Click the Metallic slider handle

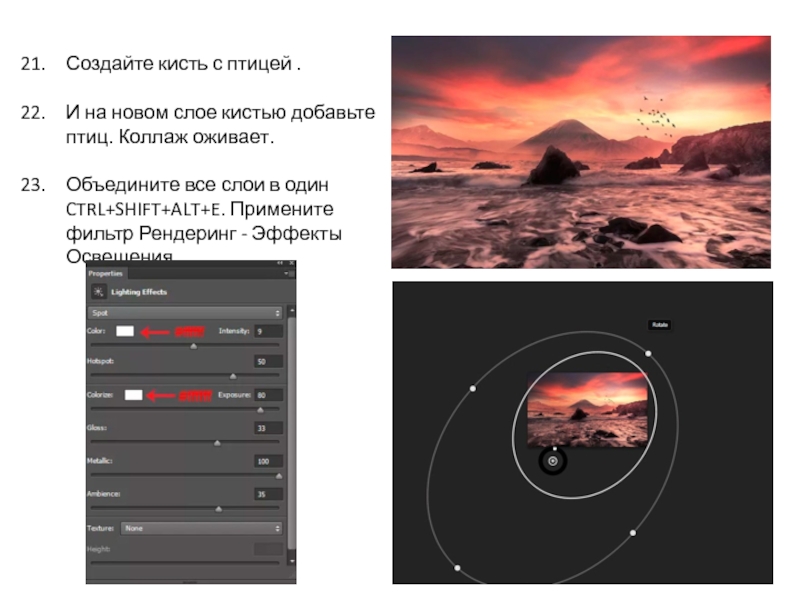click(279, 476)
